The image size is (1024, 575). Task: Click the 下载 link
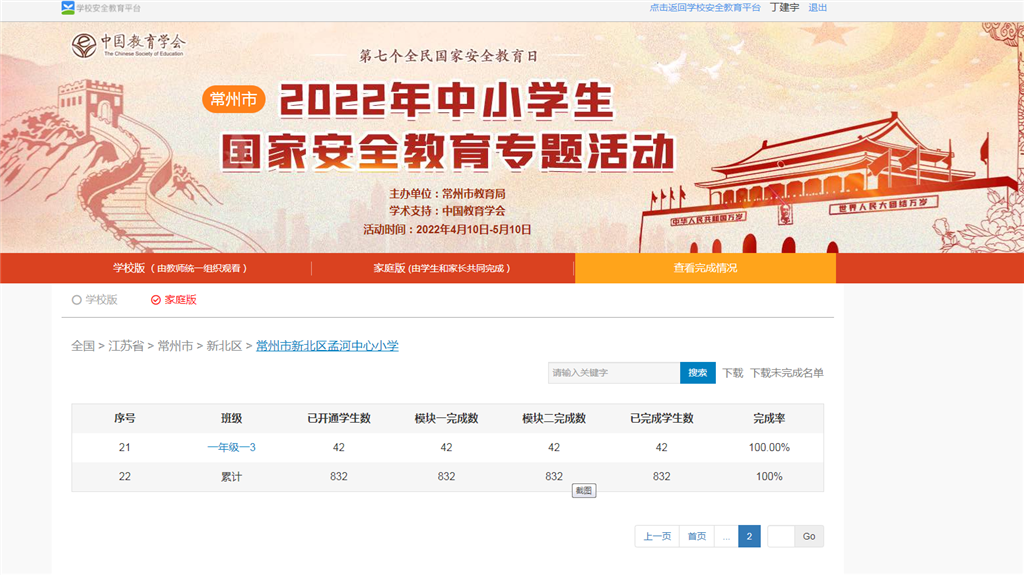coord(733,373)
